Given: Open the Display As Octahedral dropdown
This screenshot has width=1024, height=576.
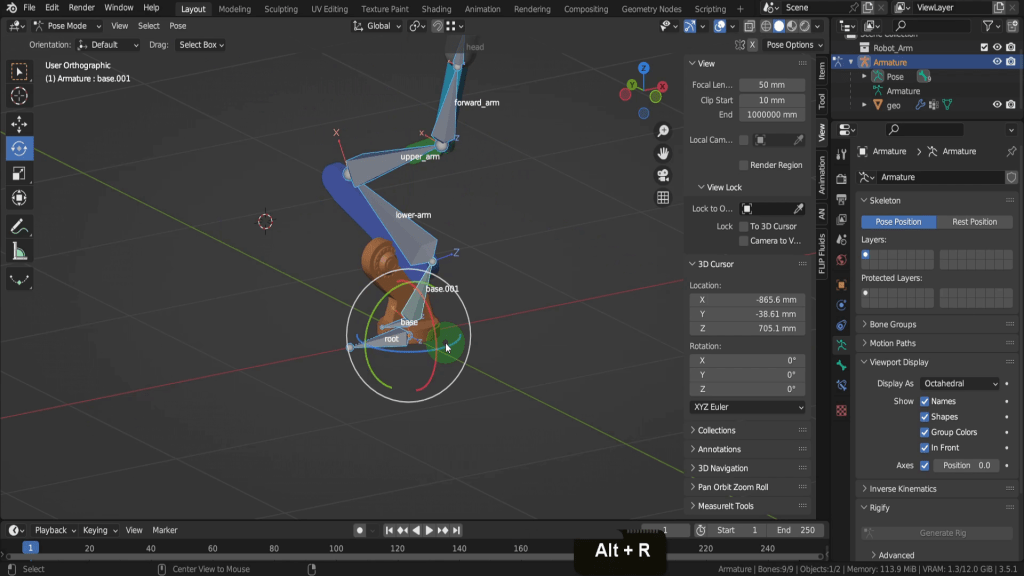Looking at the screenshot, I should [960, 384].
